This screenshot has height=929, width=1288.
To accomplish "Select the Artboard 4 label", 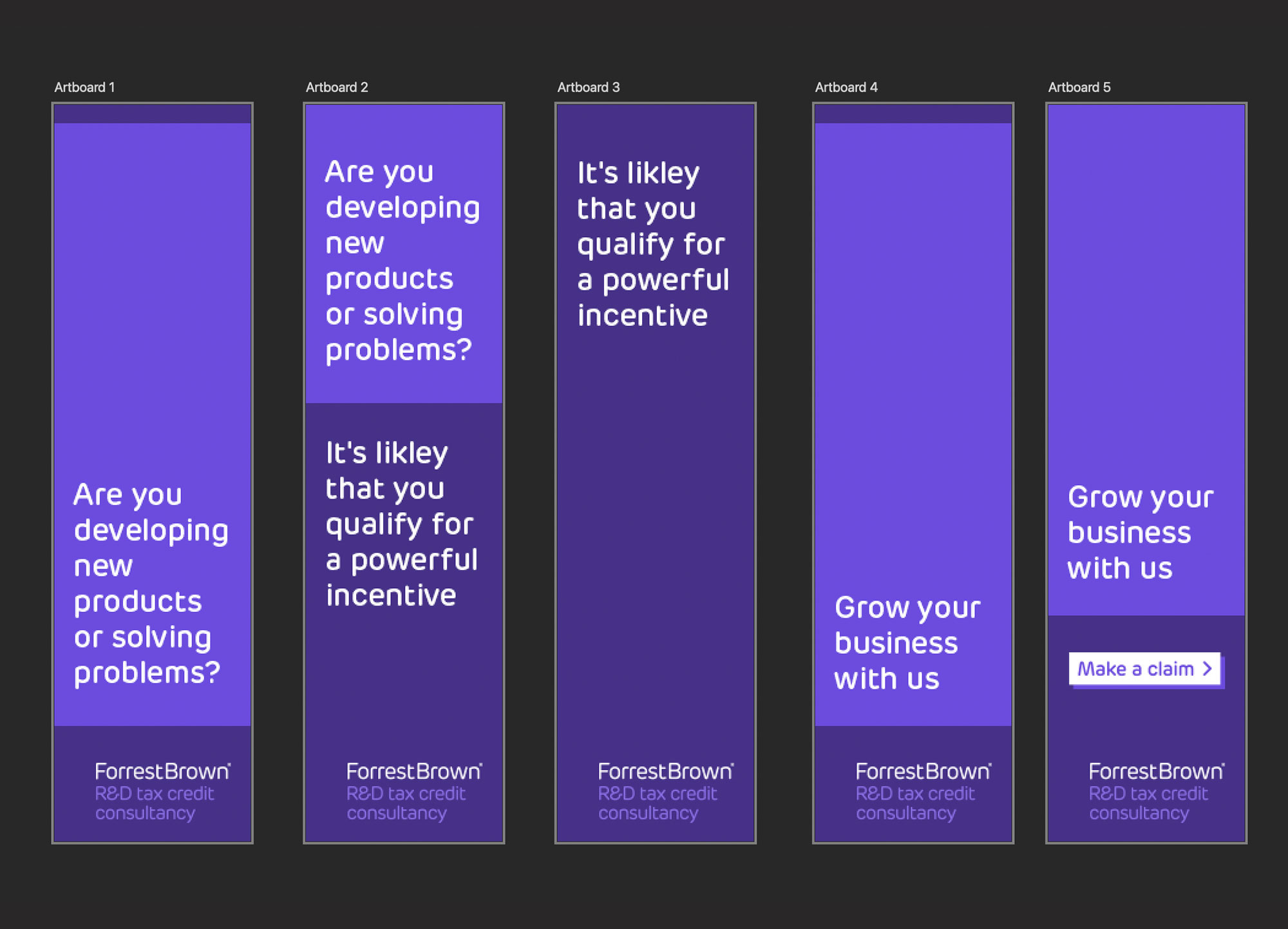I will tap(846, 87).
